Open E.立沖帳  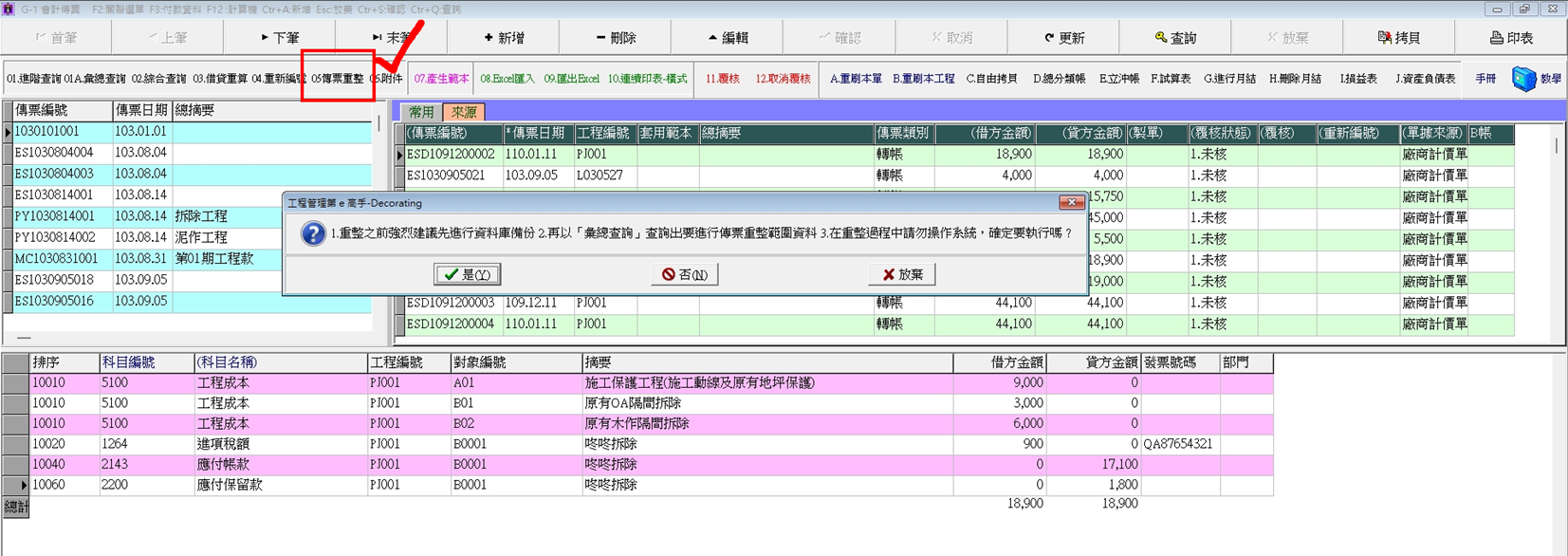pyautogui.click(x=1119, y=79)
